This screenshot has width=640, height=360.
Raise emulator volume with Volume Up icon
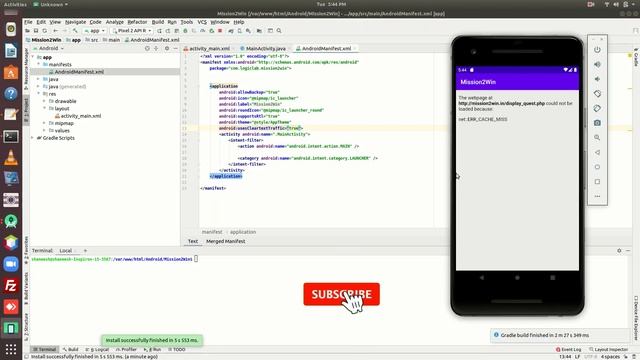[x=597, y=64]
